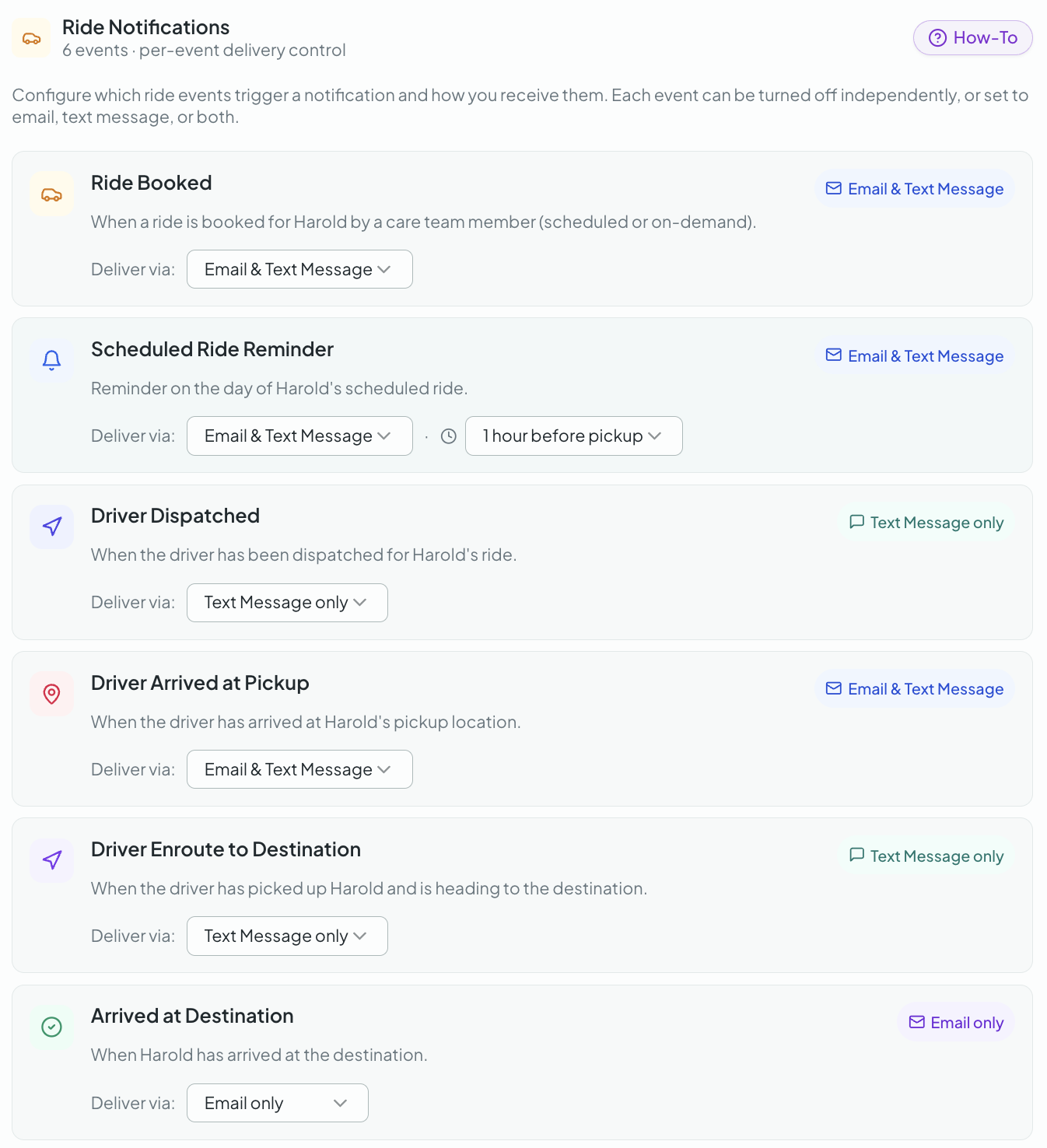Click the Ride Notifications heading
Screen dimensions: 1047x1148
pos(145,26)
